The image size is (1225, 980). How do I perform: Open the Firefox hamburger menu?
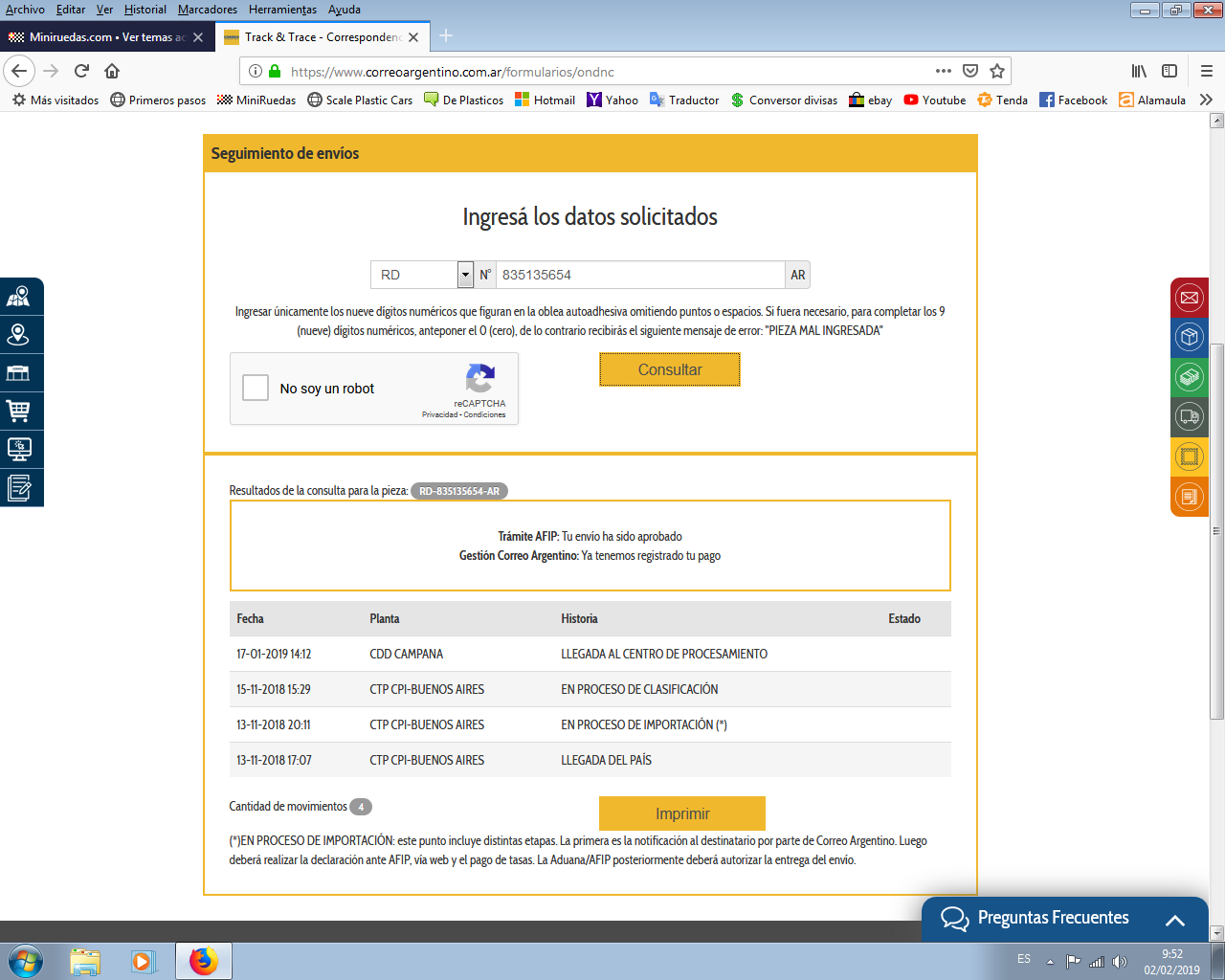point(1206,71)
